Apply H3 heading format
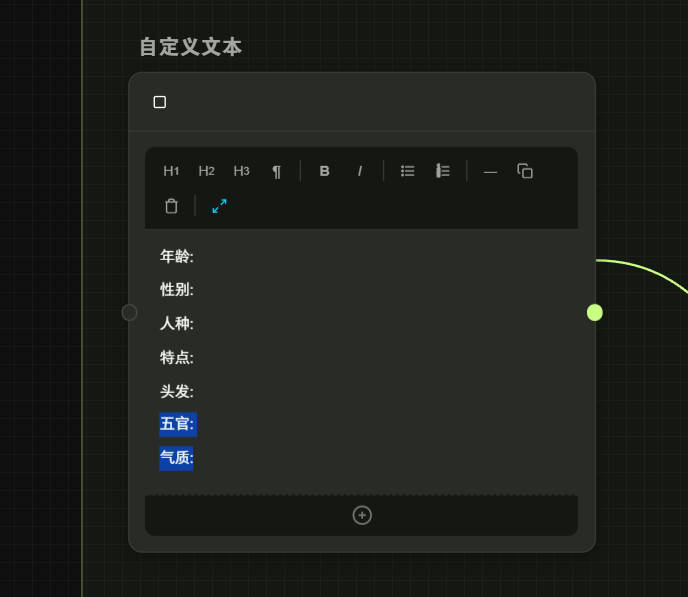Screen dimensions: 688x597 point(241,171)
